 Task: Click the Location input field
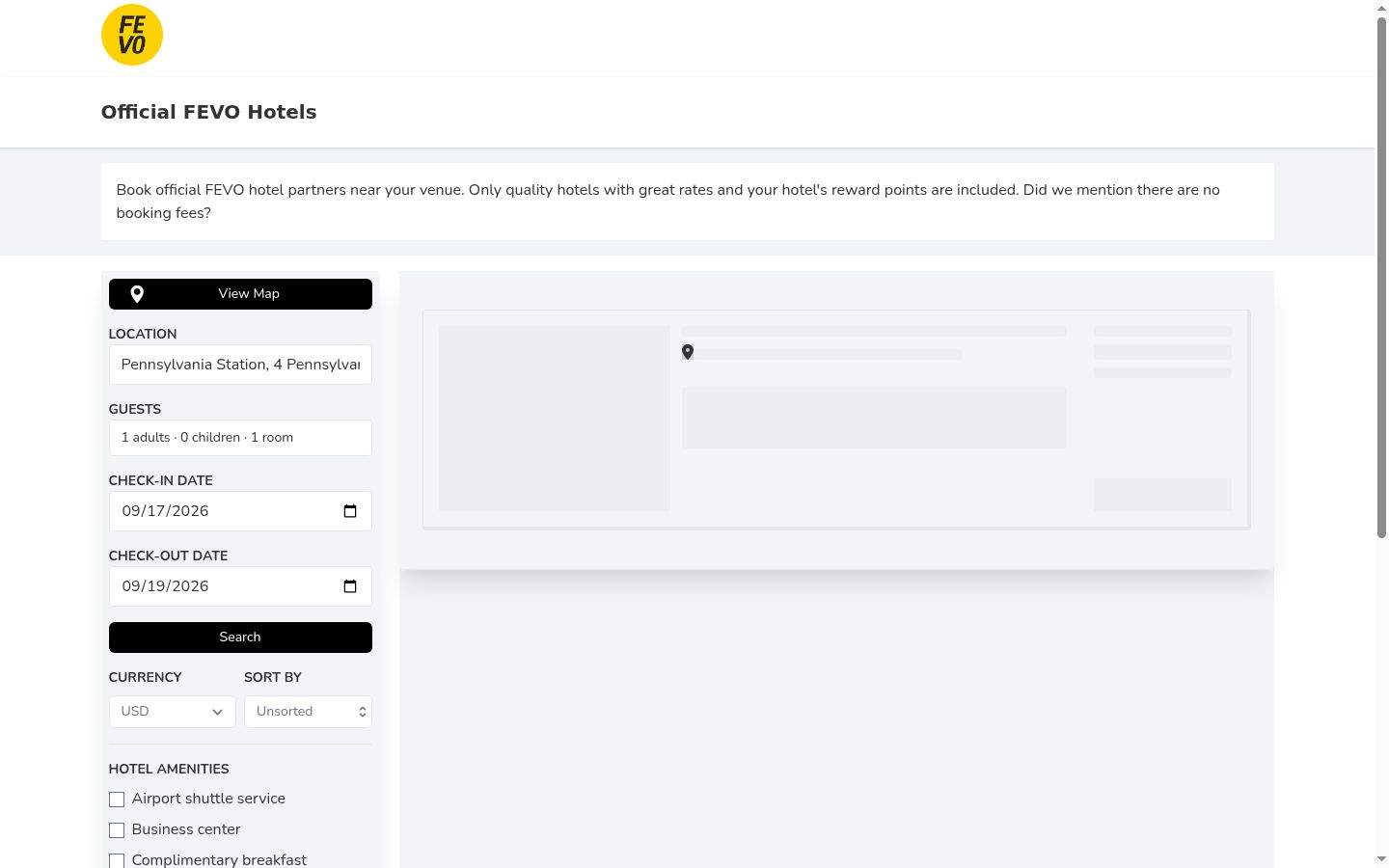[240, 365]
